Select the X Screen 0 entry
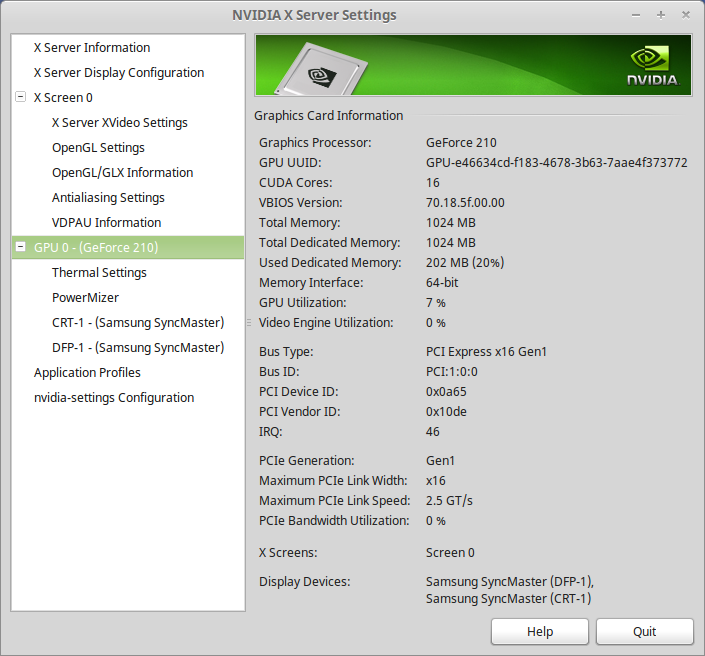The width and height of the screenshot is (705, 656). coord(63,98)
